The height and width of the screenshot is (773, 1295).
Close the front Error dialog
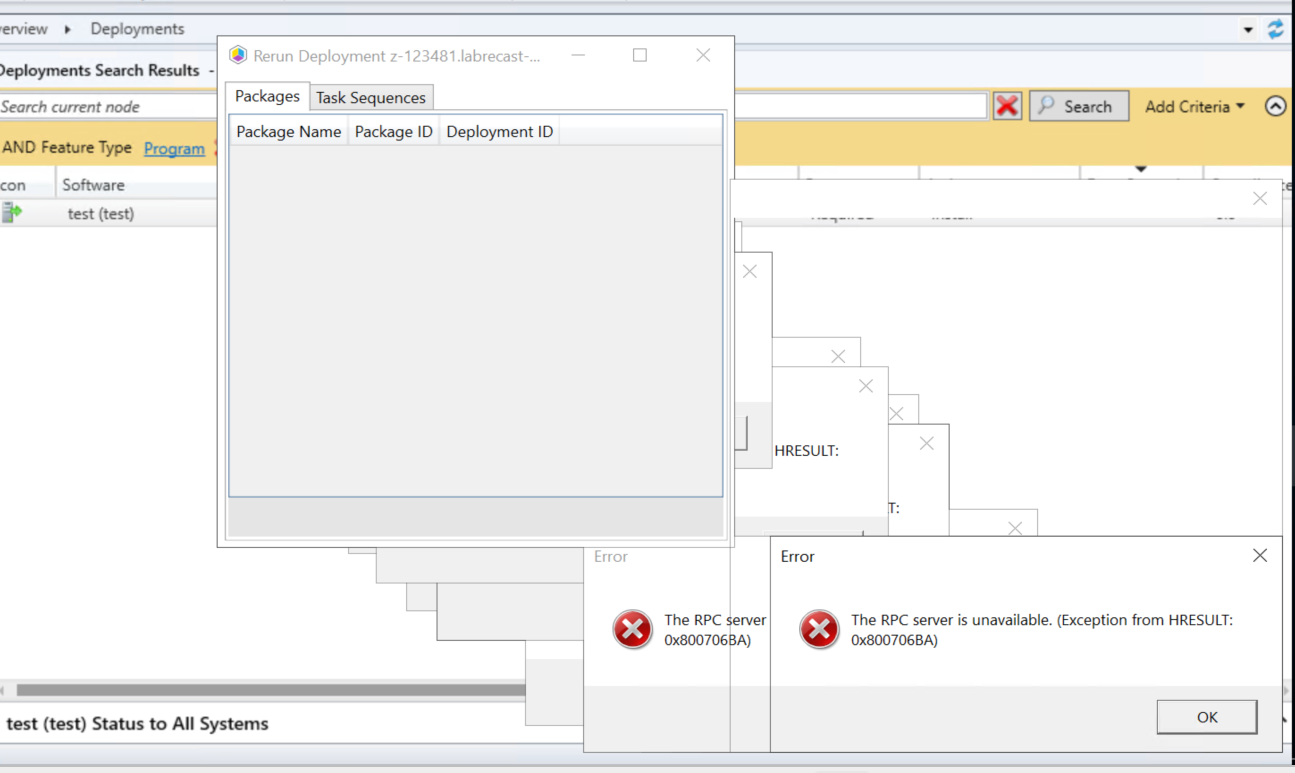[1260, 556]
